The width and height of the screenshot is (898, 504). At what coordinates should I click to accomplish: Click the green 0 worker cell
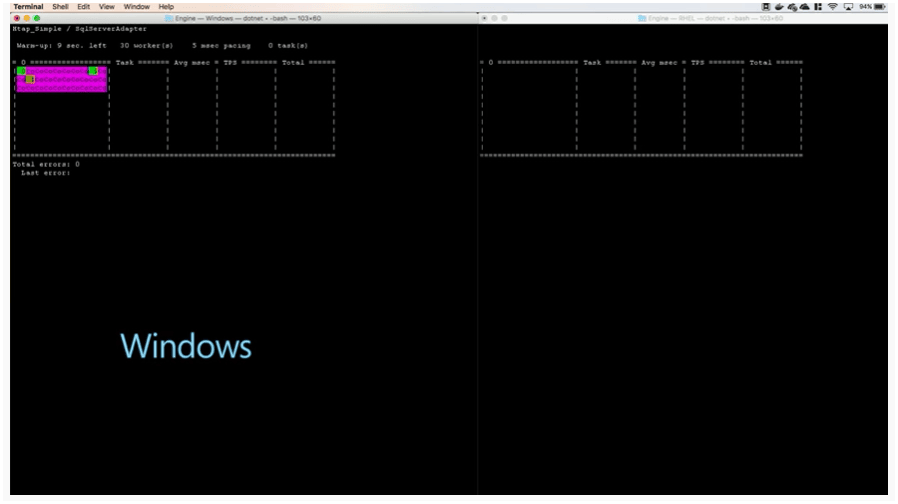coord(22,71)
